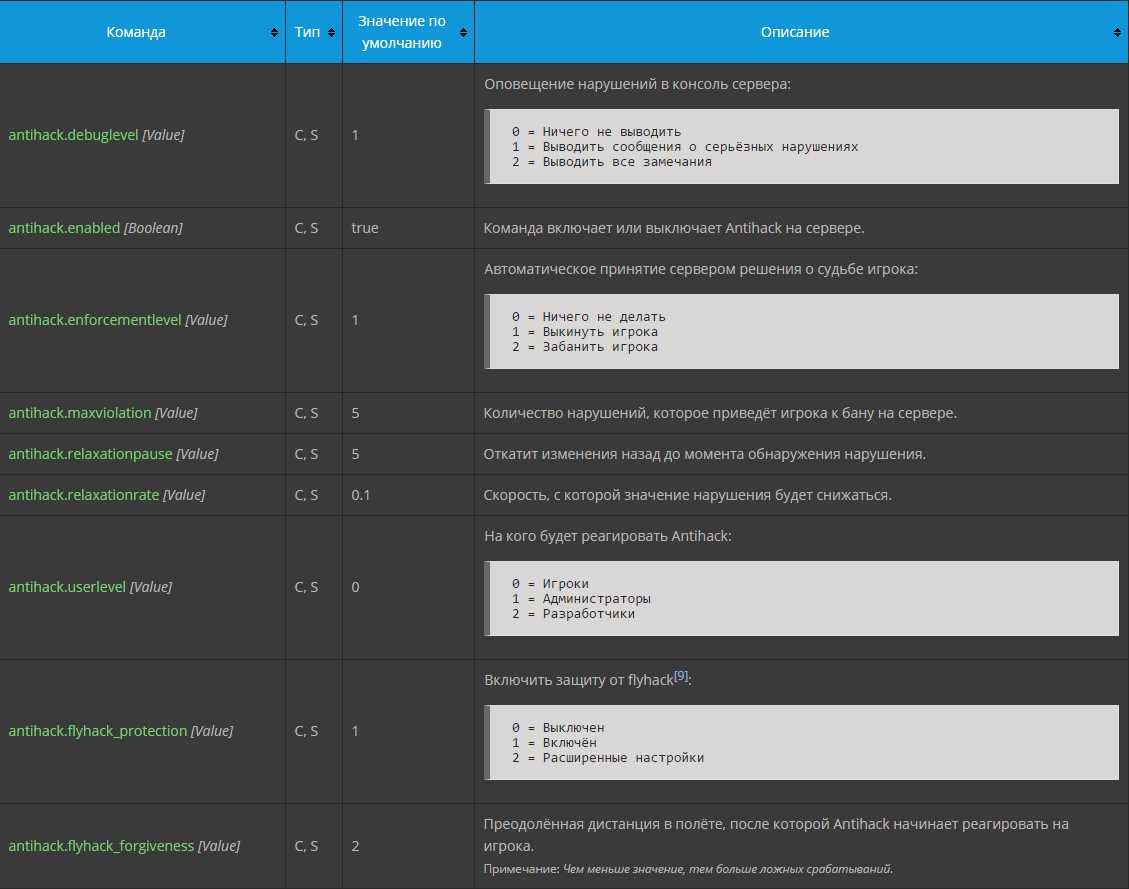Click antihack.debuglevel command name
Viewport: 1129px width, 889px height.
pos(73,135)
